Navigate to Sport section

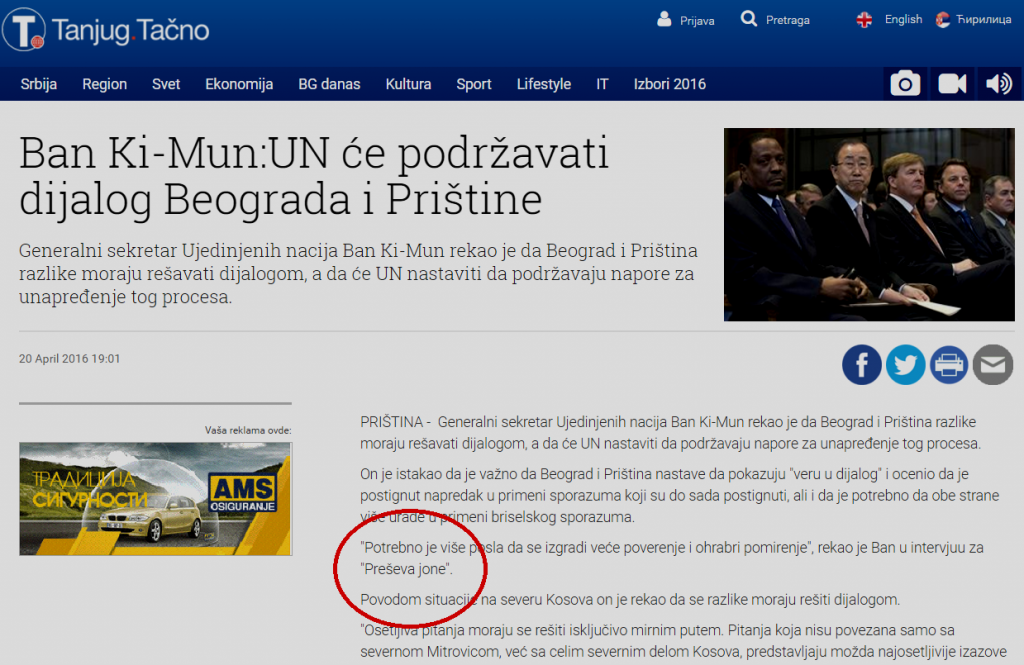(x=474, y=84)
